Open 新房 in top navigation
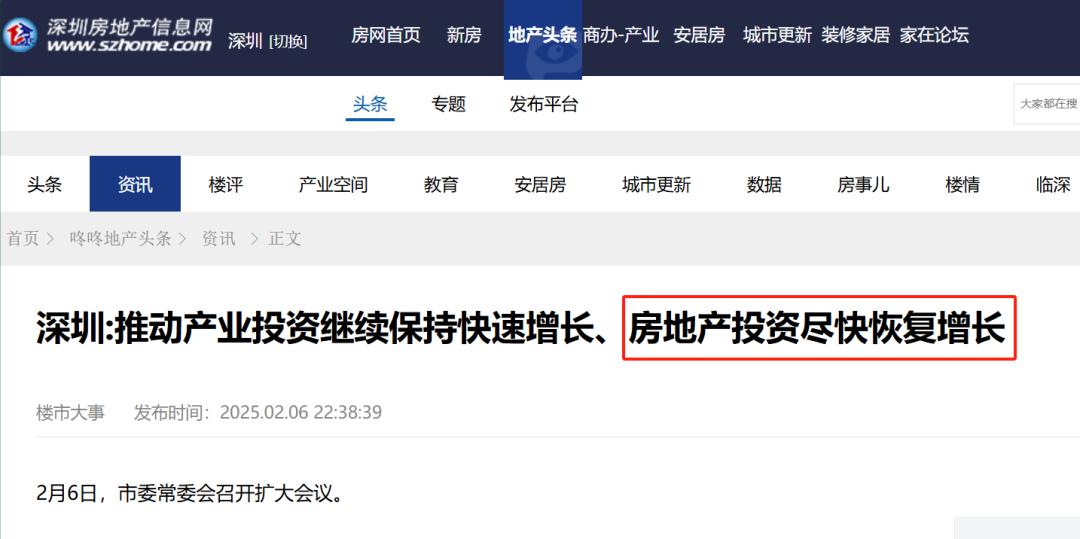 point(464,35)
